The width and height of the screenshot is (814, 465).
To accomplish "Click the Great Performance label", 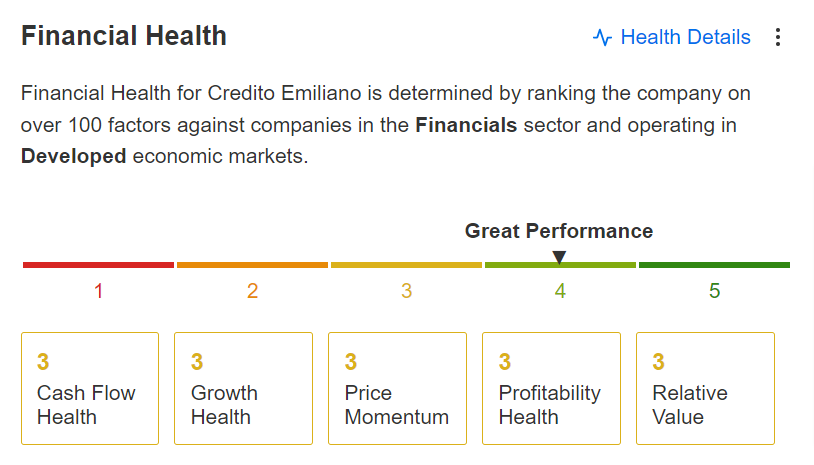I will click(559, 231).
